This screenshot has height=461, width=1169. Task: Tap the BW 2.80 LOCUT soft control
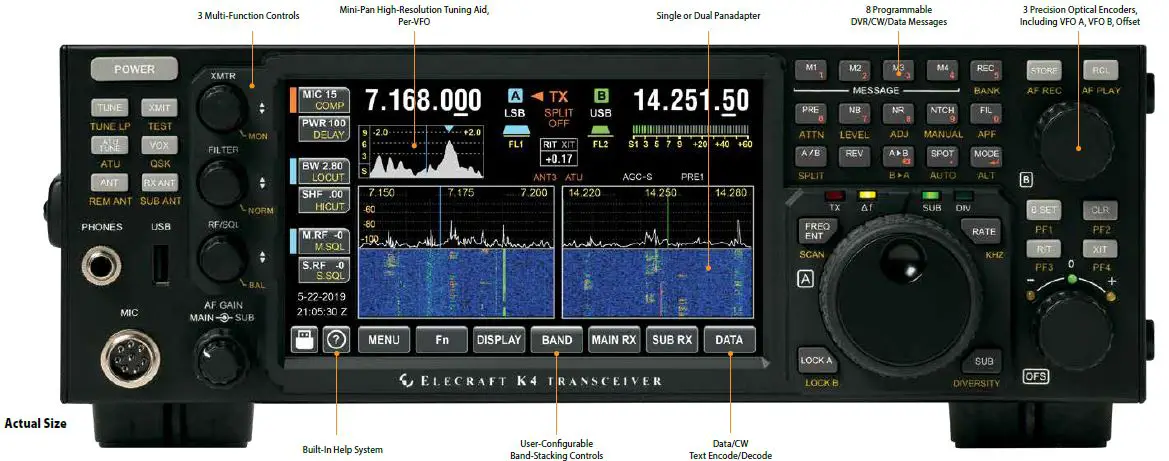[x=324, y=171]
